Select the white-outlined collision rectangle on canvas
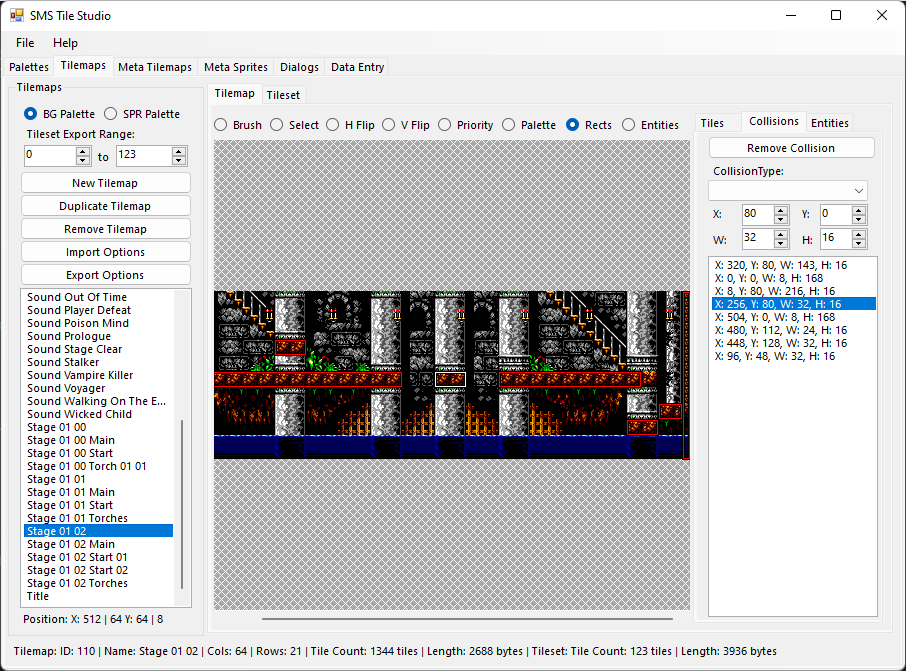 click(450, 379)
